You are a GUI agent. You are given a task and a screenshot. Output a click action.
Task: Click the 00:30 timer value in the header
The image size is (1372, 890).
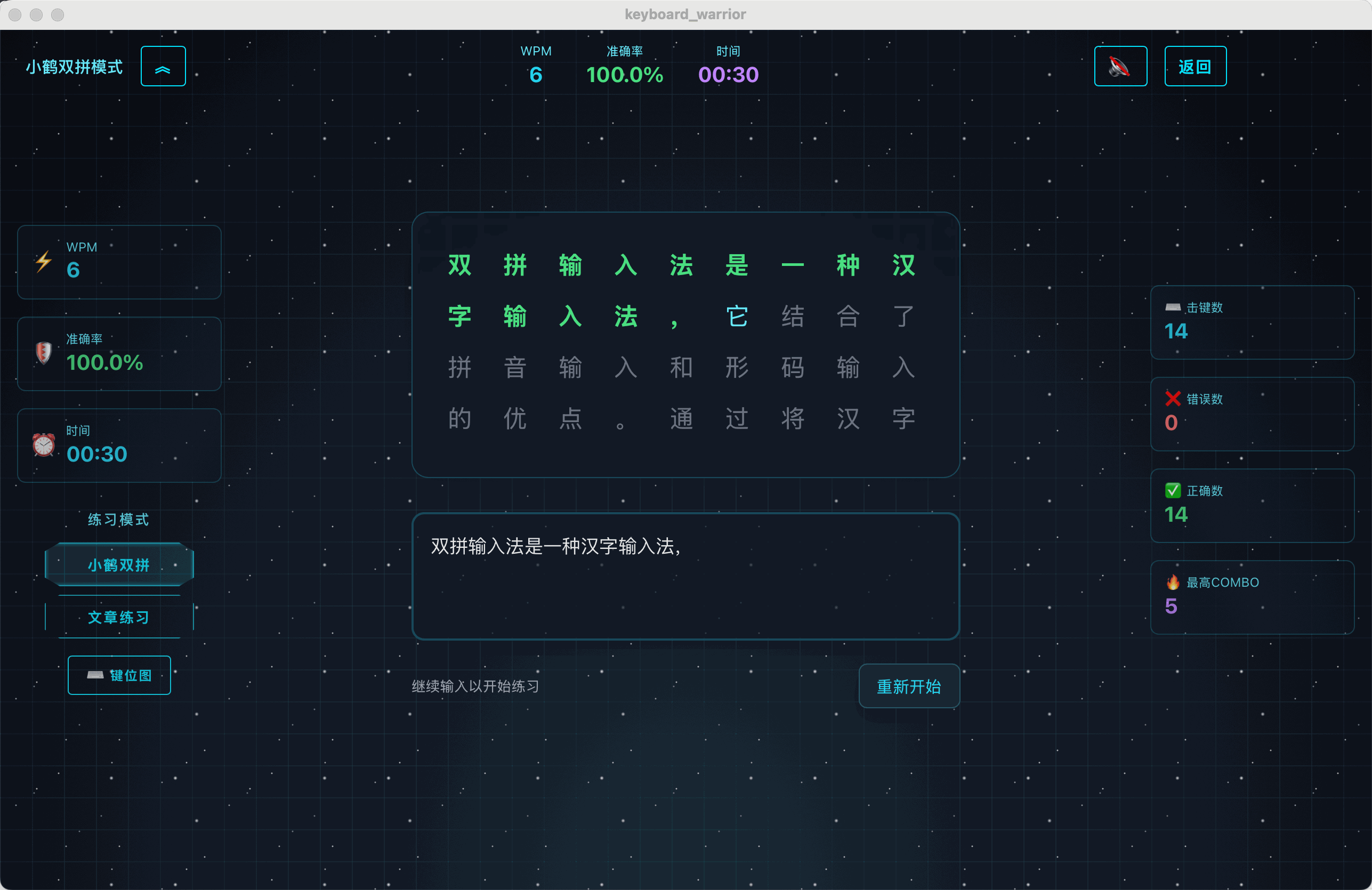(728, 75)
